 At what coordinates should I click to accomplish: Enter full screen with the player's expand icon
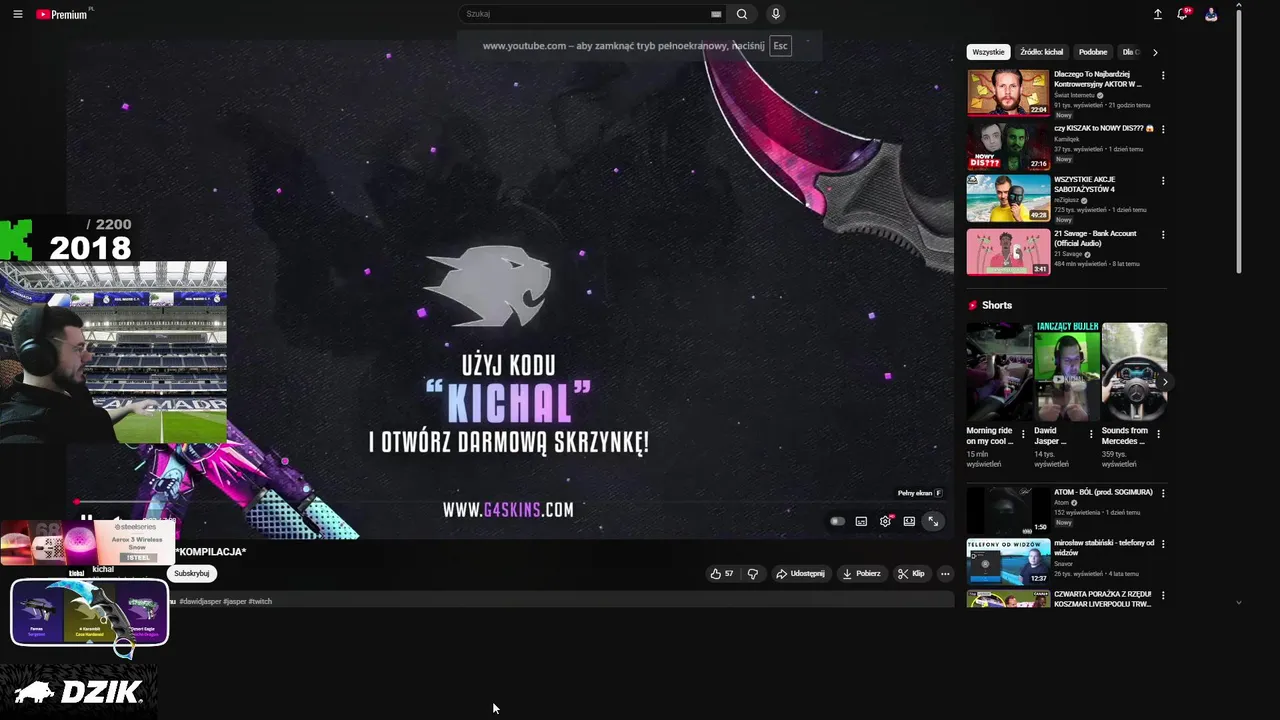click(x=933, y=521)
